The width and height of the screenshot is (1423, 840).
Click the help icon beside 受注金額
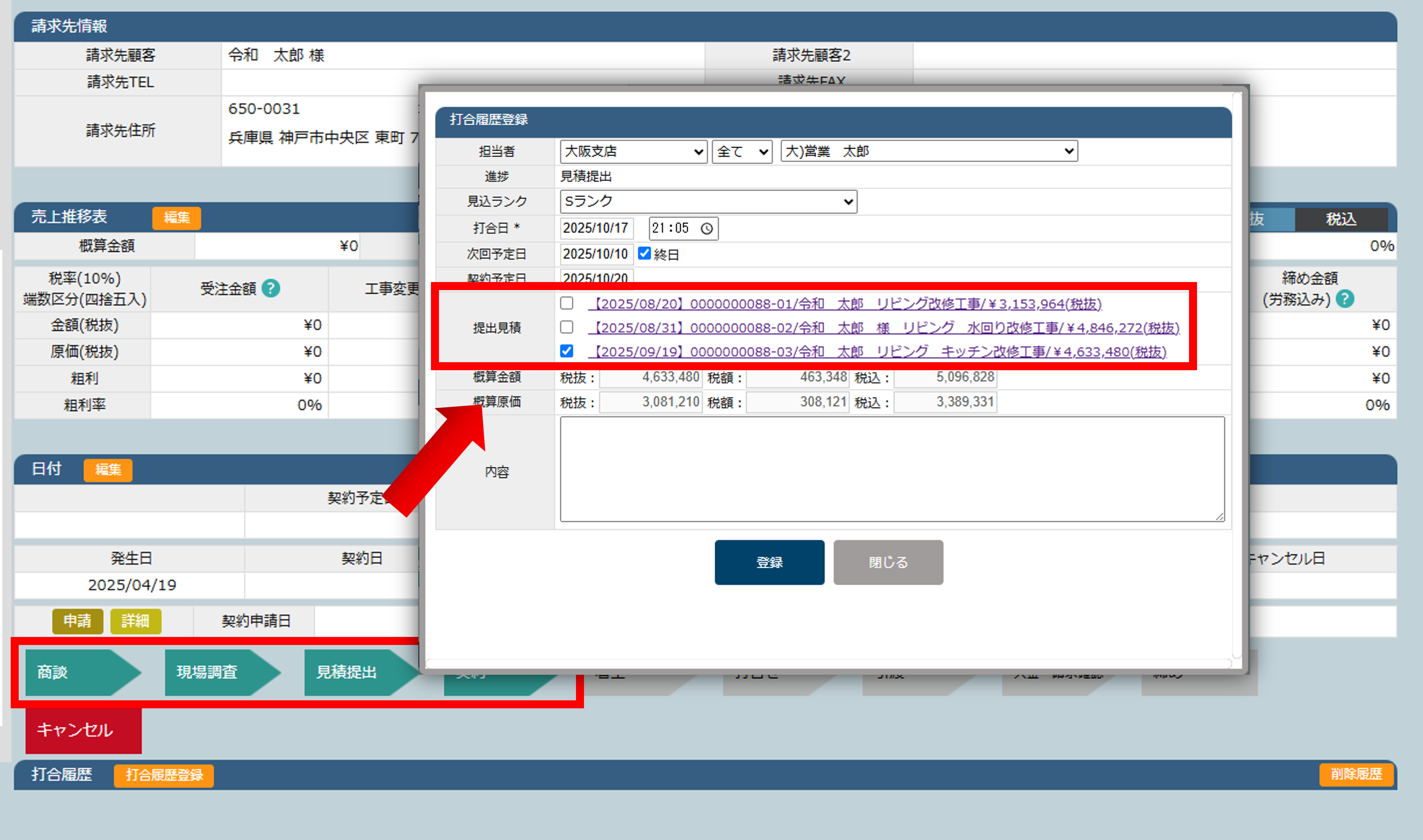[271, 289]
